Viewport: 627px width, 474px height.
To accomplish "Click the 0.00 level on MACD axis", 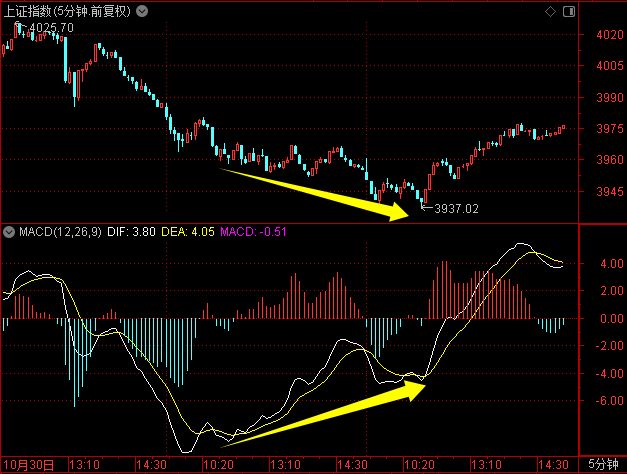I will point(603,319).
